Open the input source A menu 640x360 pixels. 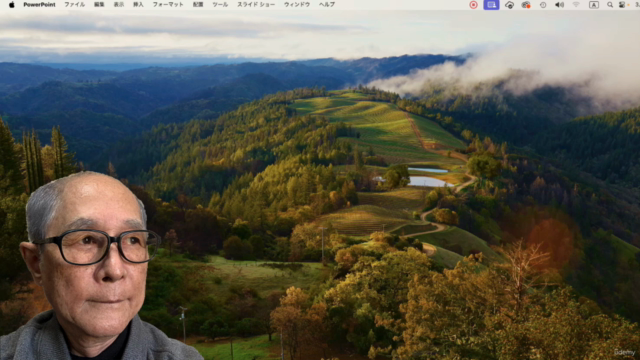(x=594, y=5)
